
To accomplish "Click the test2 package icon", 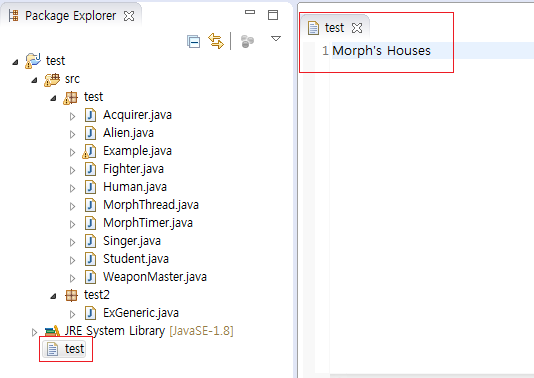I will point(71,295).
